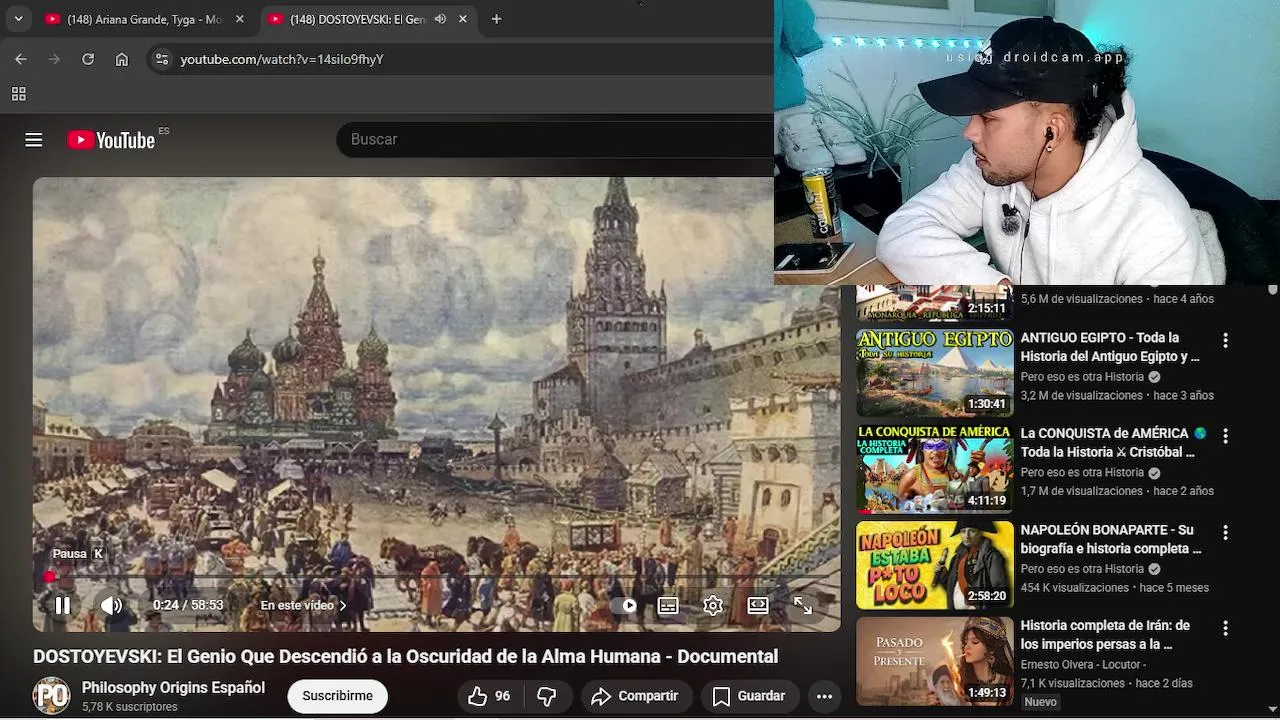Share the video via Compartir button
Image resolution: width=1280 pixels, height=720 pixels.
[635, 696]
